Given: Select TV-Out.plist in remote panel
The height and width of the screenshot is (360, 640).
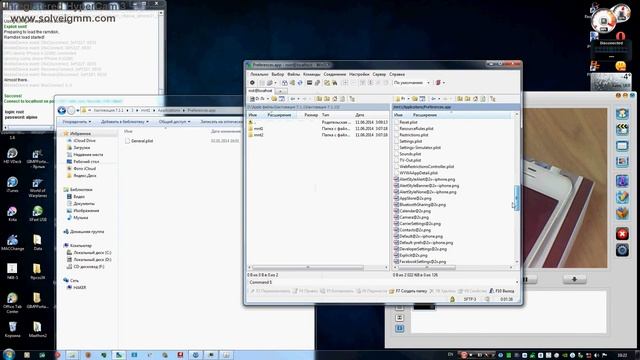Looking at the screenshot, I should point(410,160).
